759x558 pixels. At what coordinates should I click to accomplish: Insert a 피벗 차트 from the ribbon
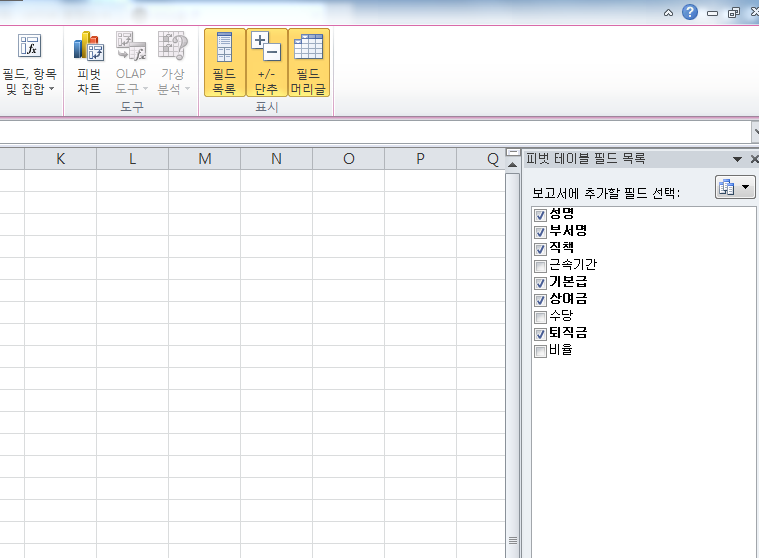[x=89, y=63]
